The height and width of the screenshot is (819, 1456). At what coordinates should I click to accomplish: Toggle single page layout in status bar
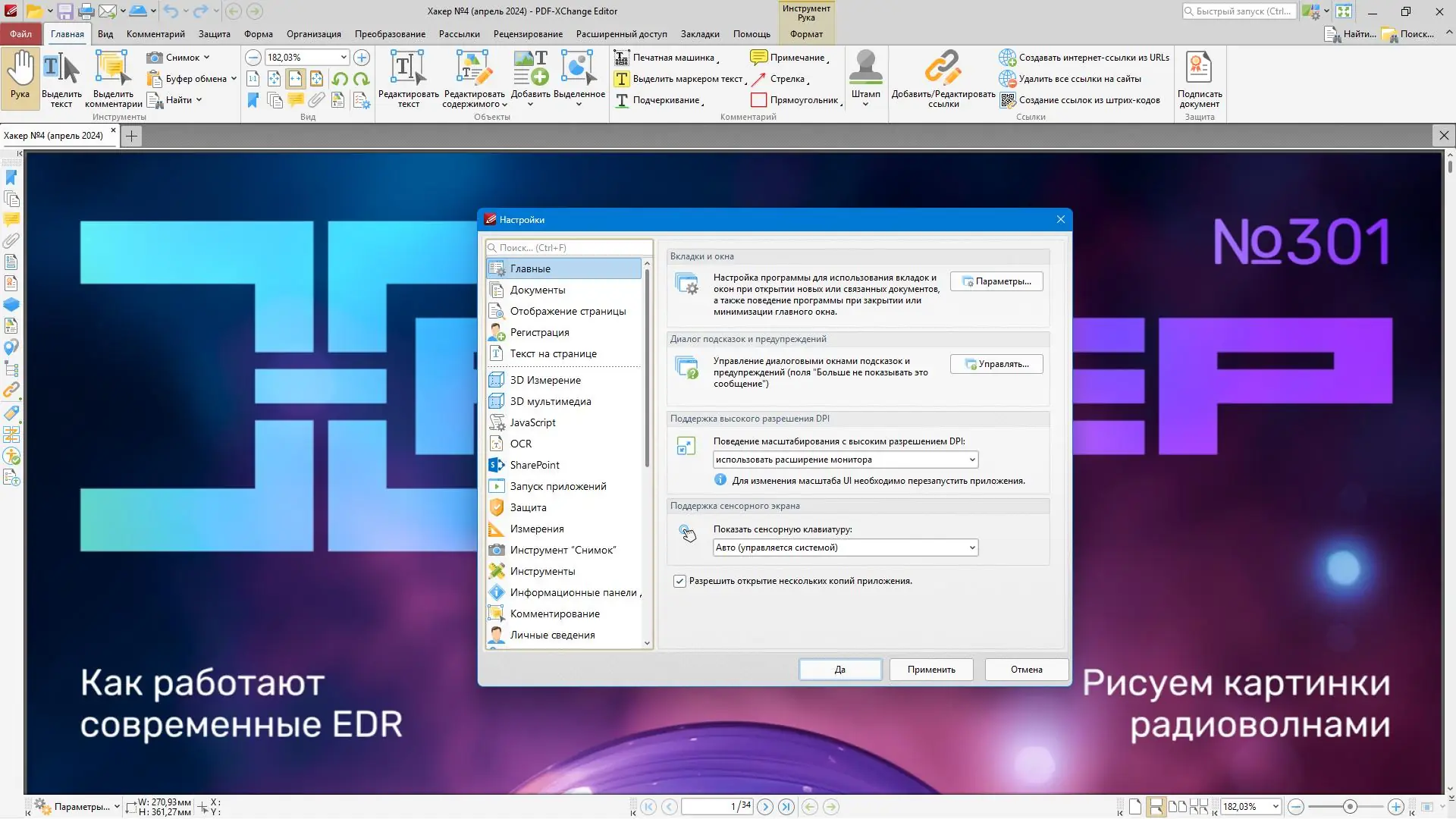[x=1135, y=807]
